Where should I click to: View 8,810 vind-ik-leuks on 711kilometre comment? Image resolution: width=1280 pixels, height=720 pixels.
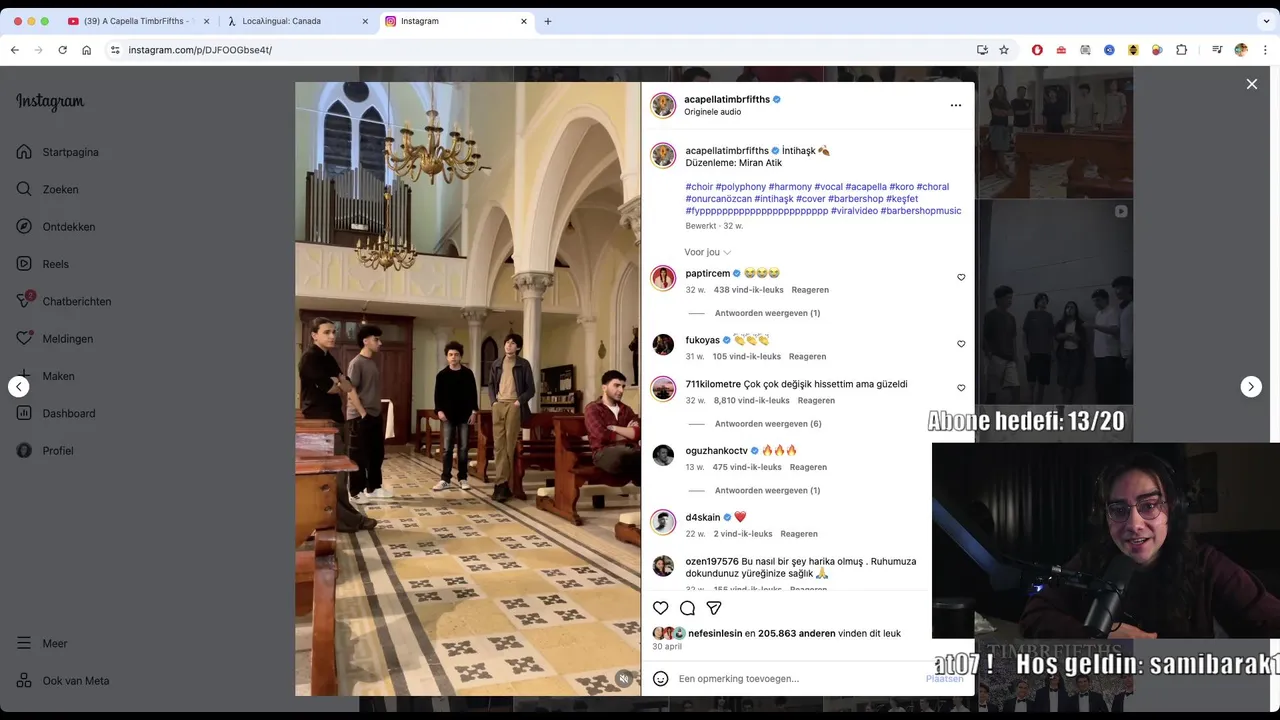coord(751,401)
